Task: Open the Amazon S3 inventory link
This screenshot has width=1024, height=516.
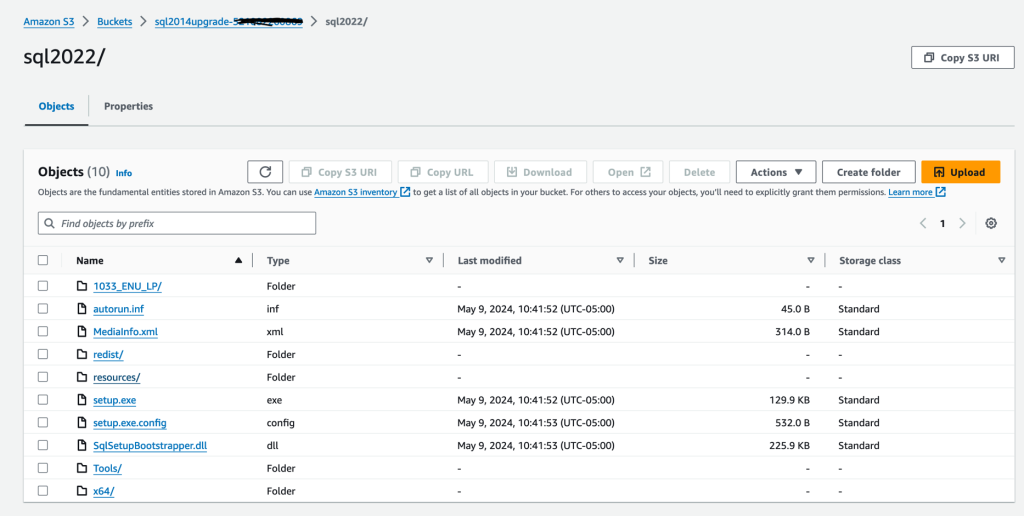Action: 355,192
